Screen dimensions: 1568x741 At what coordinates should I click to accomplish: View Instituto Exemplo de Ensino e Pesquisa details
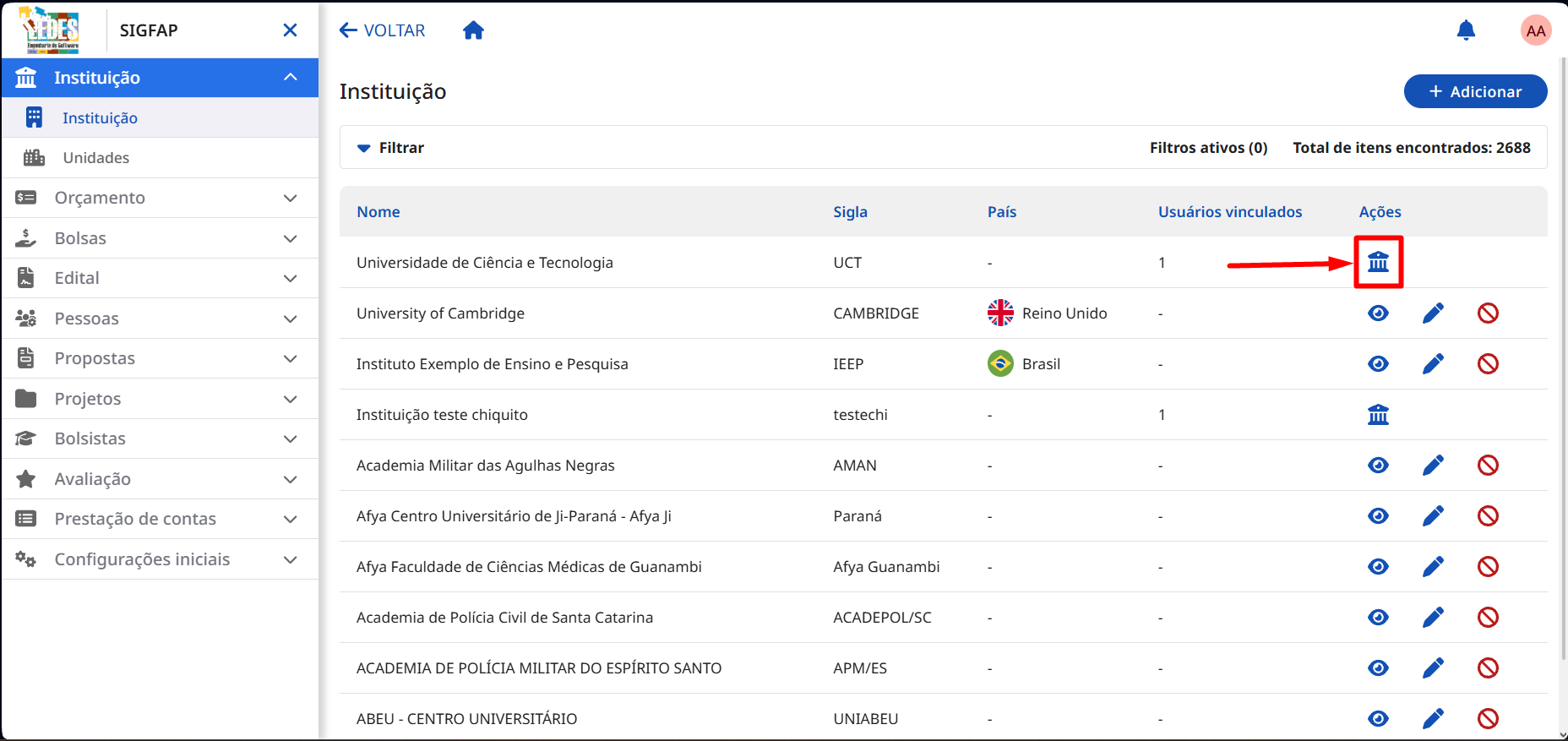(x=1378, y=364)
